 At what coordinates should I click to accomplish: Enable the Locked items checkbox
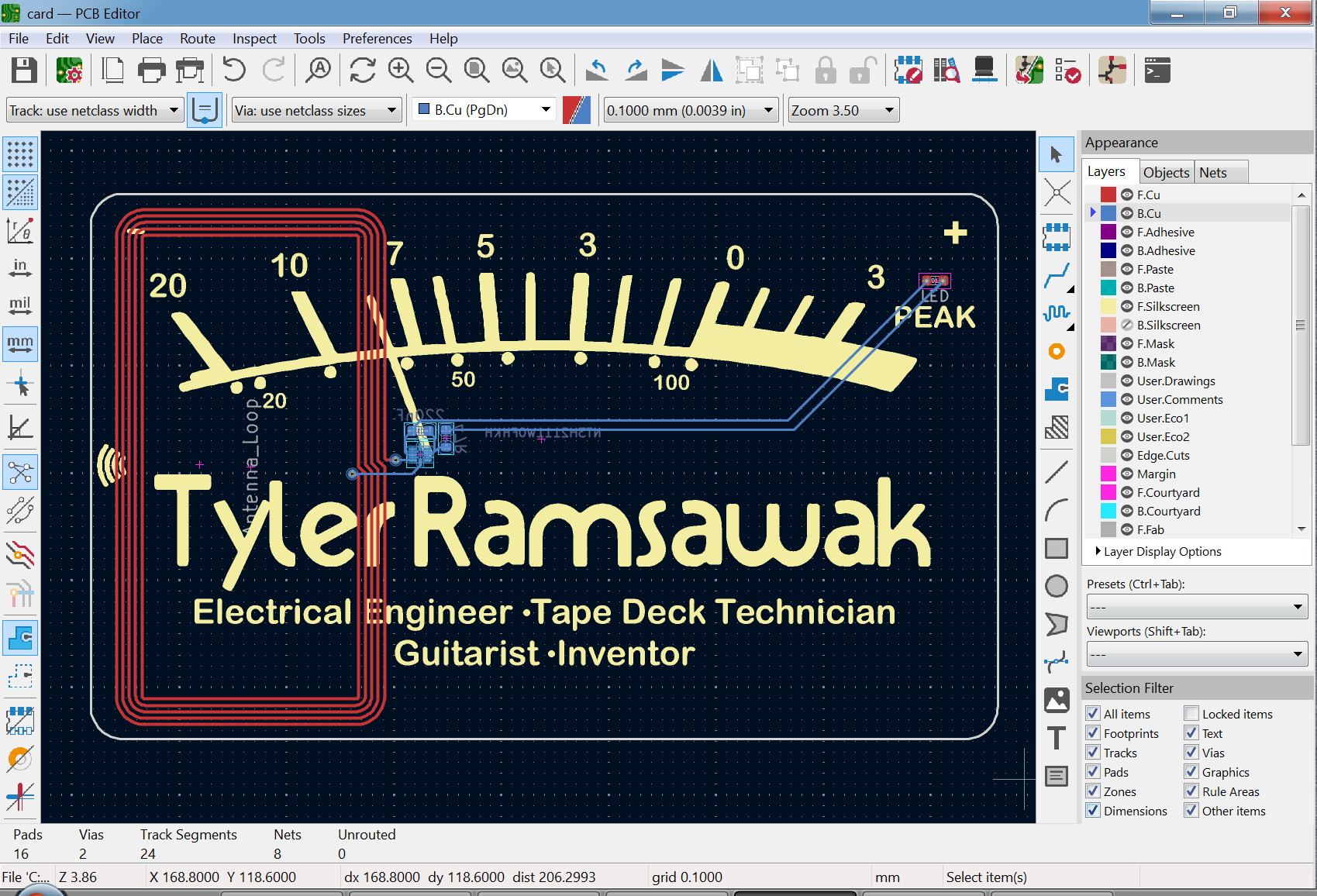(1191, 713)
